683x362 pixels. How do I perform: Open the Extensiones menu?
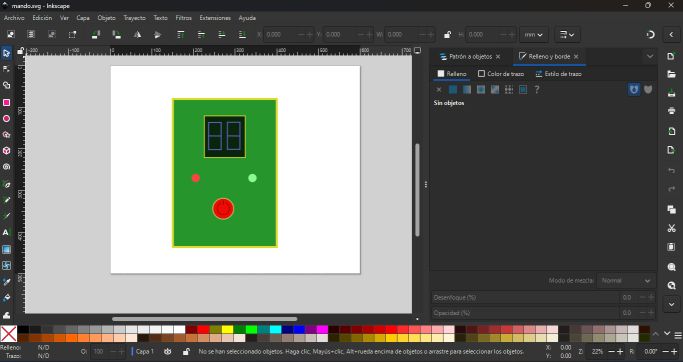click(x=215, y=18)
